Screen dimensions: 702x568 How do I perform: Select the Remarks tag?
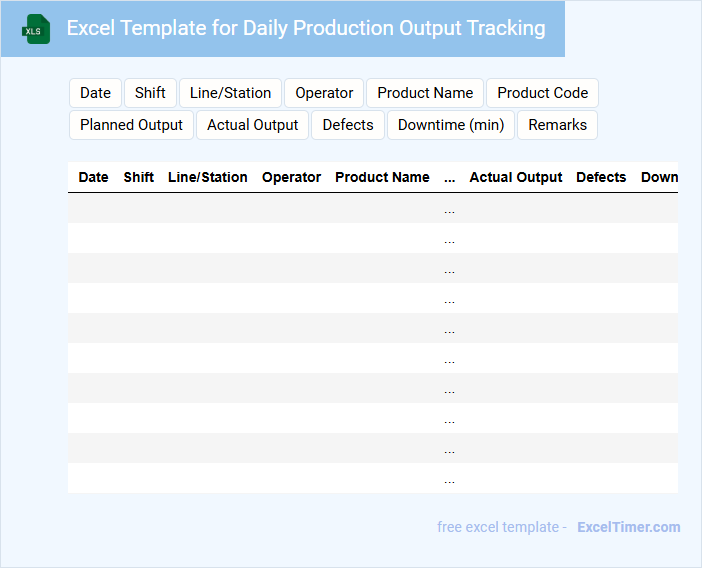[x=557, y=125]
